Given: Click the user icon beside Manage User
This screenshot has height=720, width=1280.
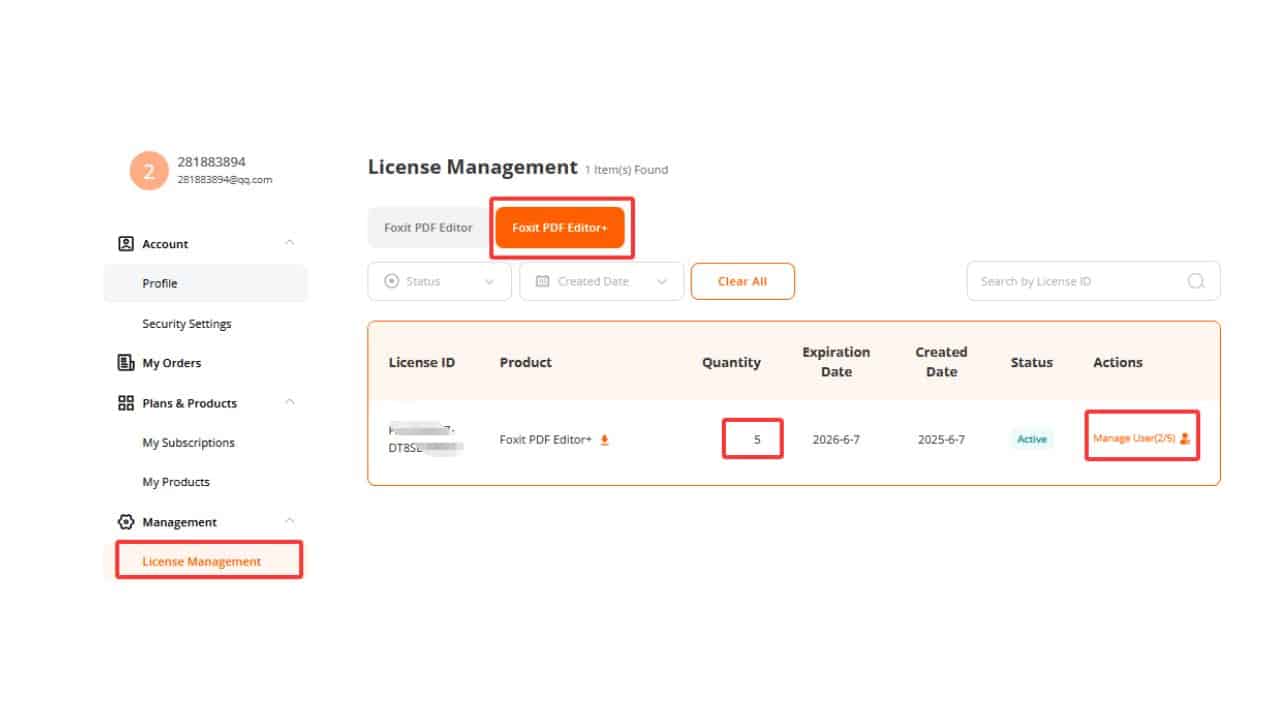Looking at the screenshot, I should point(1185,438).
